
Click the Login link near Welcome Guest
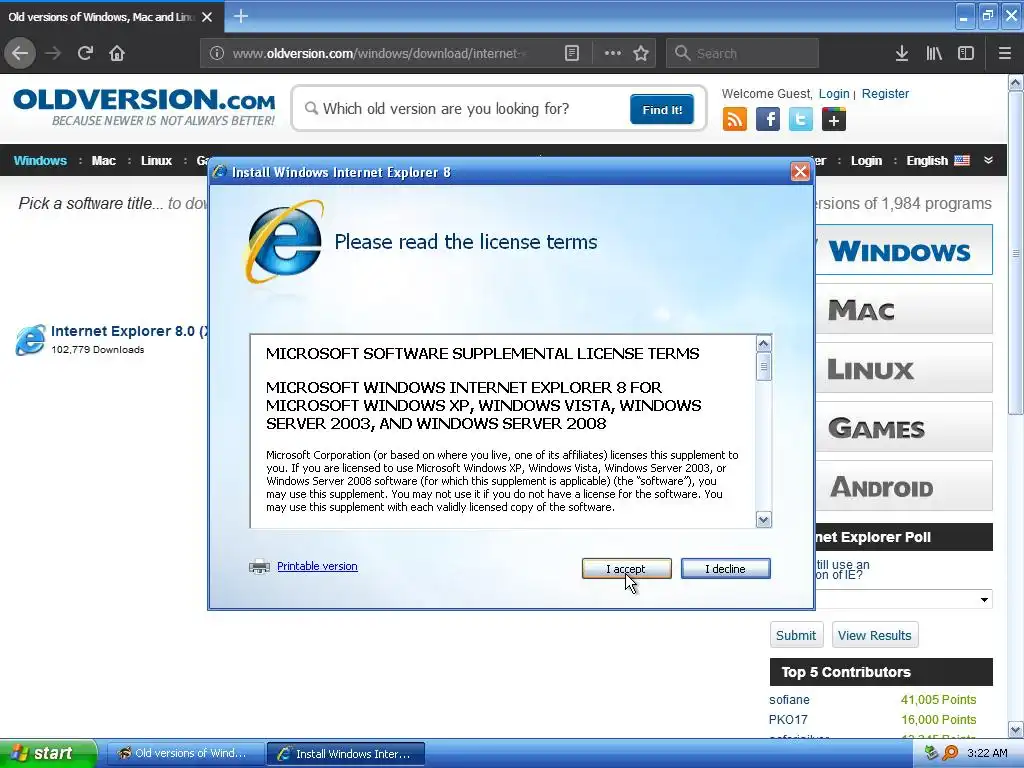(x=834, y=93)
